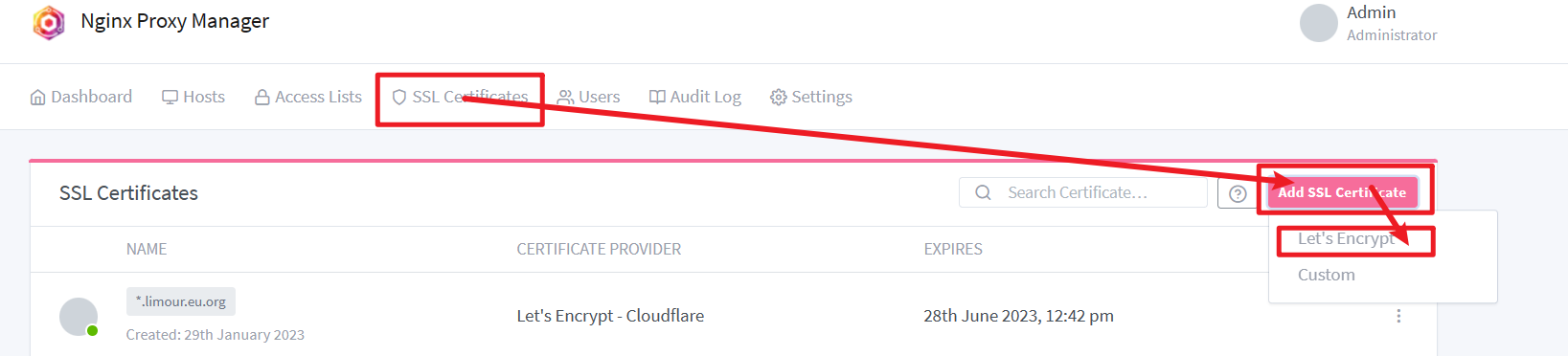Choose Let's Encrypt from the dropdown
The width and height of the screenshot is (1568, 356).
[1346, 239]
